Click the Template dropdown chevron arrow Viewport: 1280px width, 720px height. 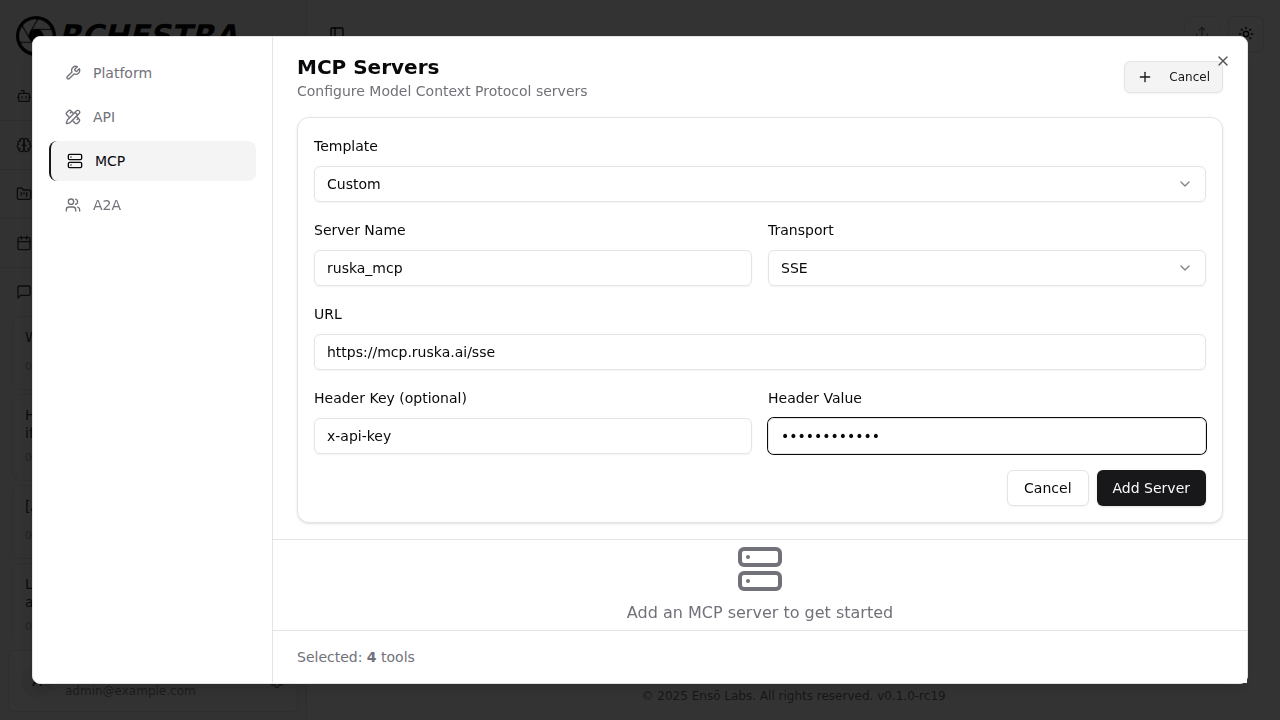click(1185, 184)
